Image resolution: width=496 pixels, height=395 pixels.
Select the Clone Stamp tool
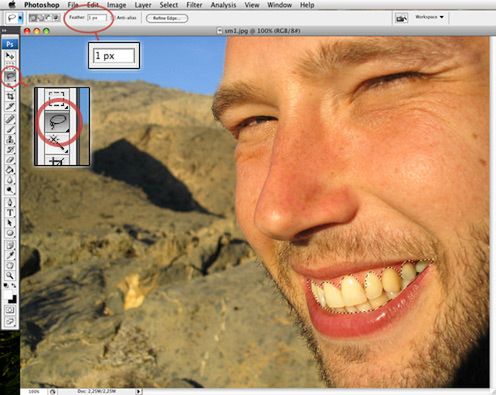click(10, 139)
